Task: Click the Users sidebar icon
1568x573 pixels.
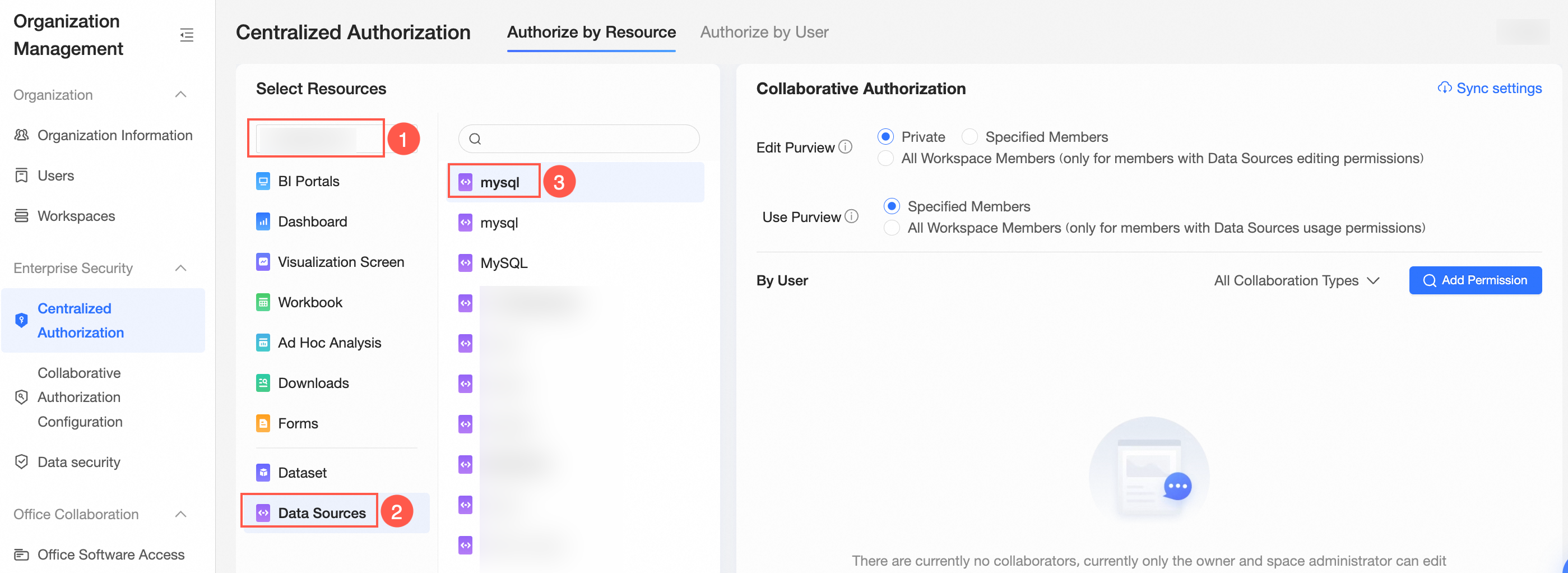Action: point(21,175)
